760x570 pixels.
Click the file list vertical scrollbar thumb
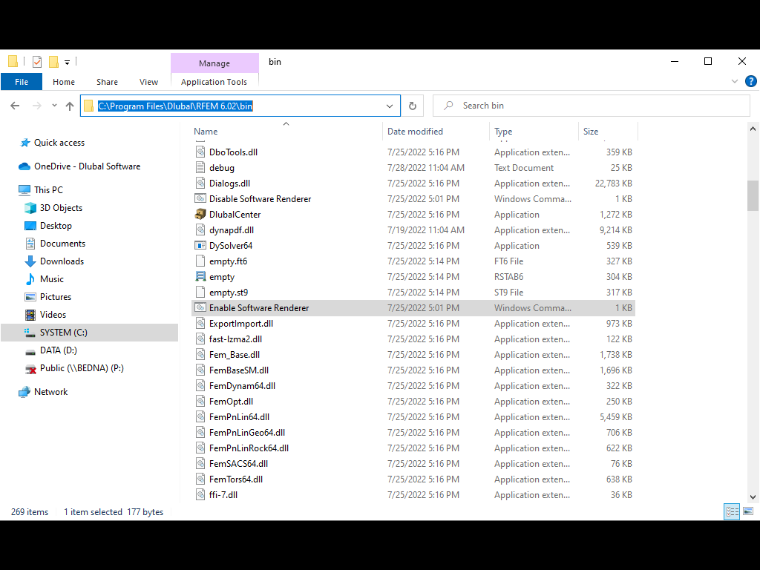pyautogui.click(x=752, y=196)
